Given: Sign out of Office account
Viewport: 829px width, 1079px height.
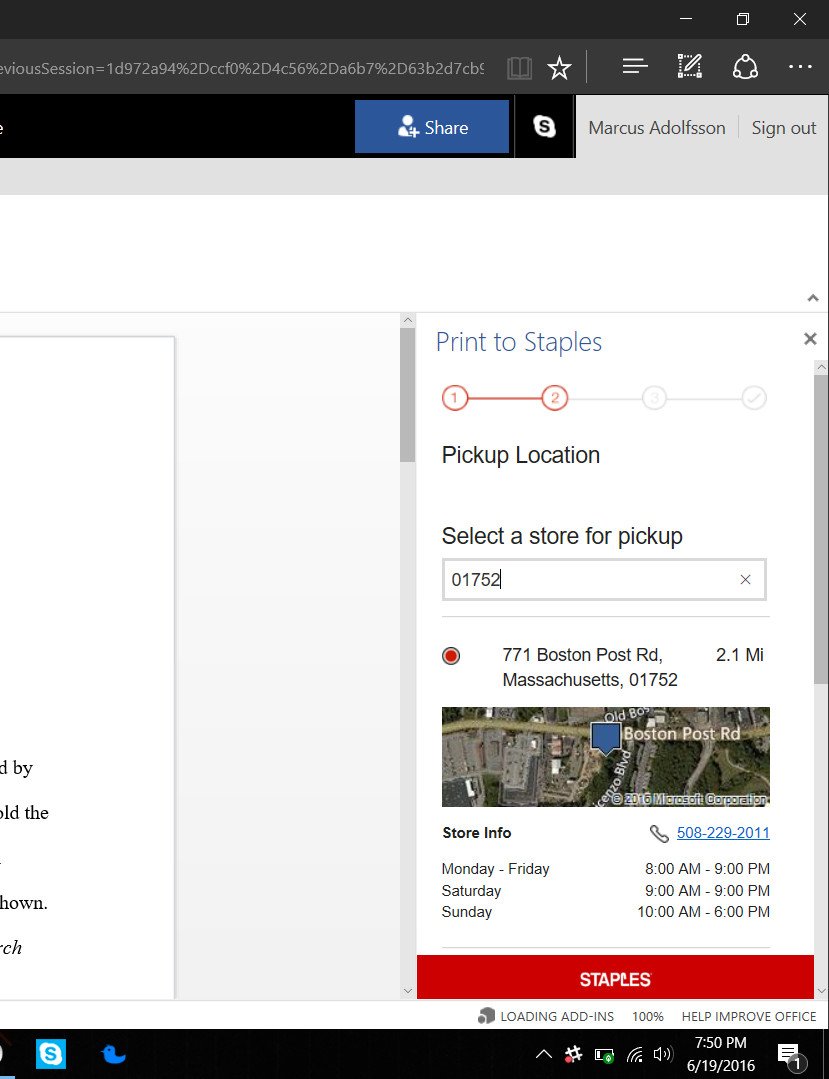Looking at the screenshot, I should point(784,128).
